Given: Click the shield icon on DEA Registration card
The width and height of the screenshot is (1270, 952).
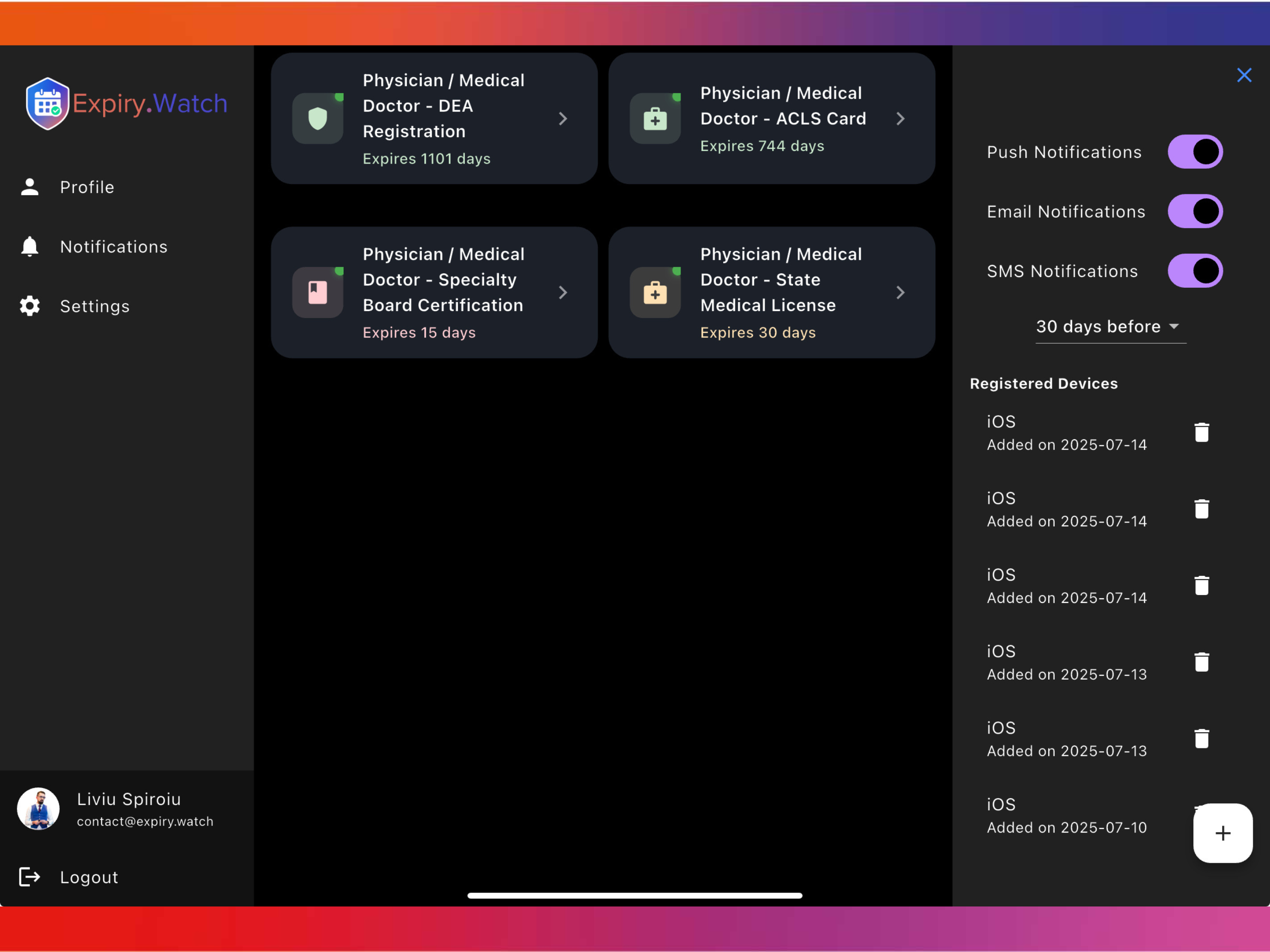Looking at the screenshot, I should click(x=317, y=118).
